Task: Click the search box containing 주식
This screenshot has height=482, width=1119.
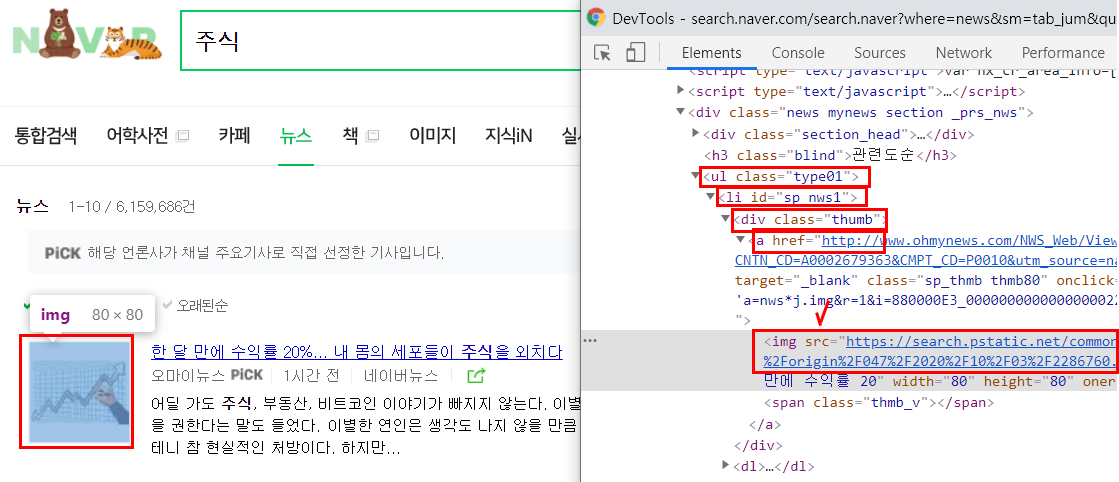Action: point(380,41)
